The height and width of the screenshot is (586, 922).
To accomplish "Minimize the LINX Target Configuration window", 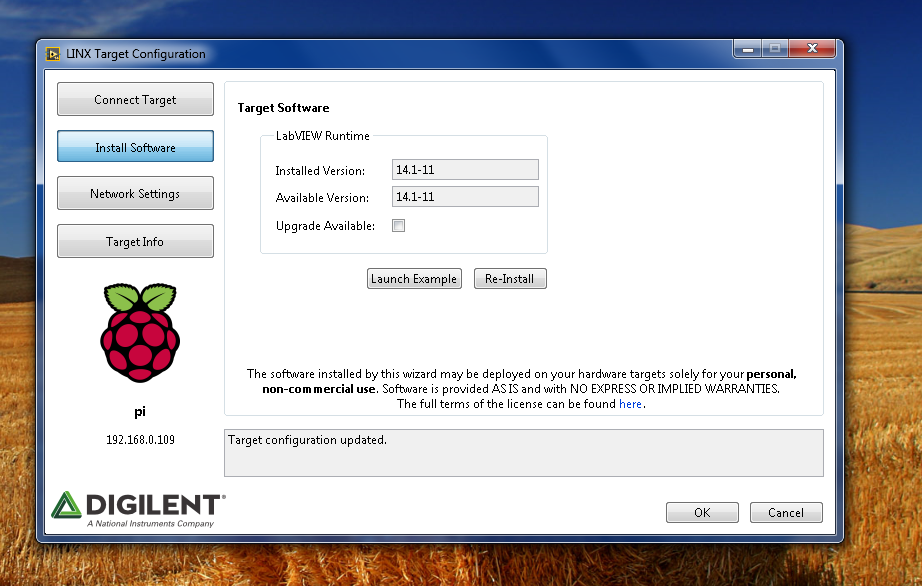I will tap(748, 49).
